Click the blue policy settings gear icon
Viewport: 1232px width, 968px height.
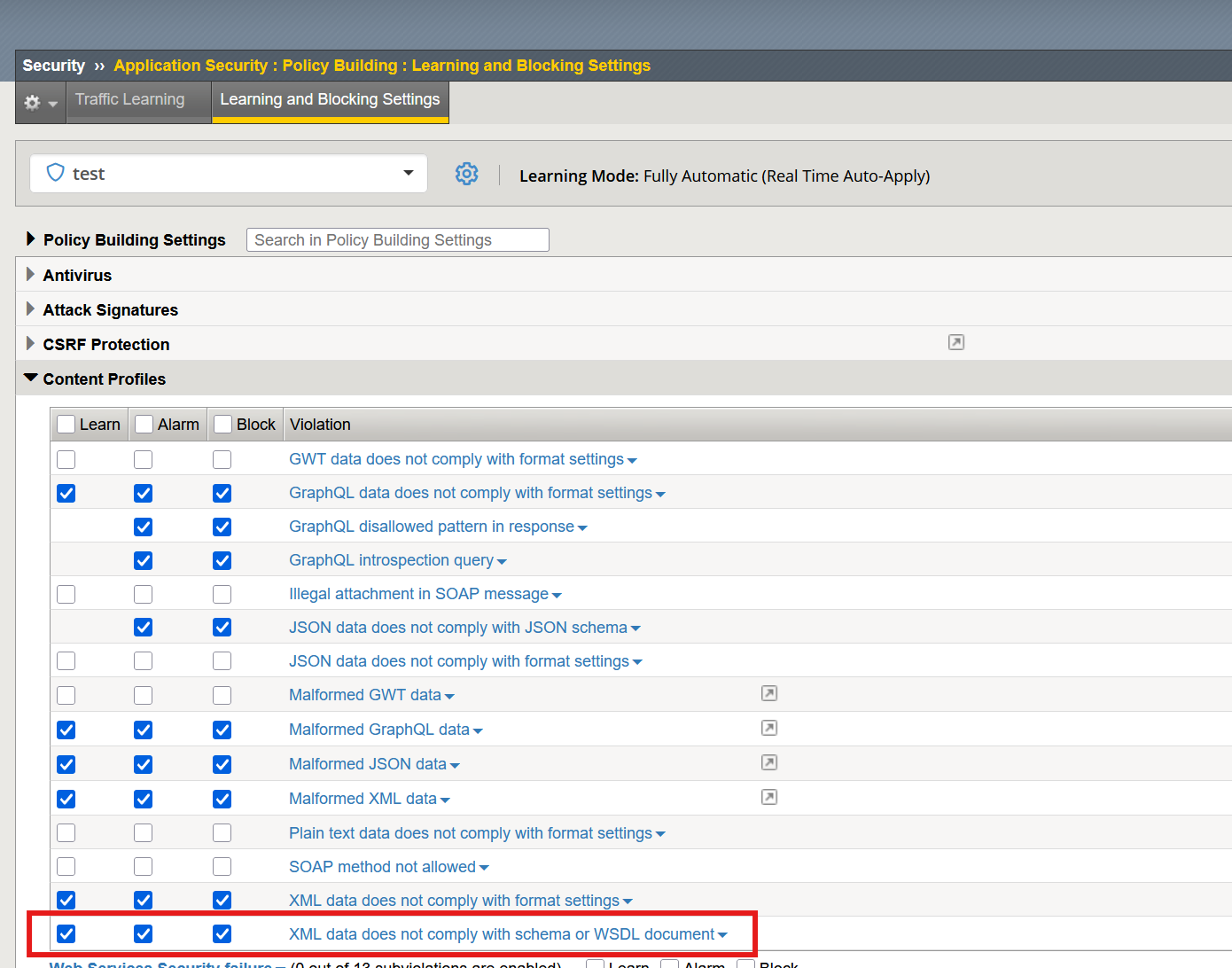click(x=466, y=174)
